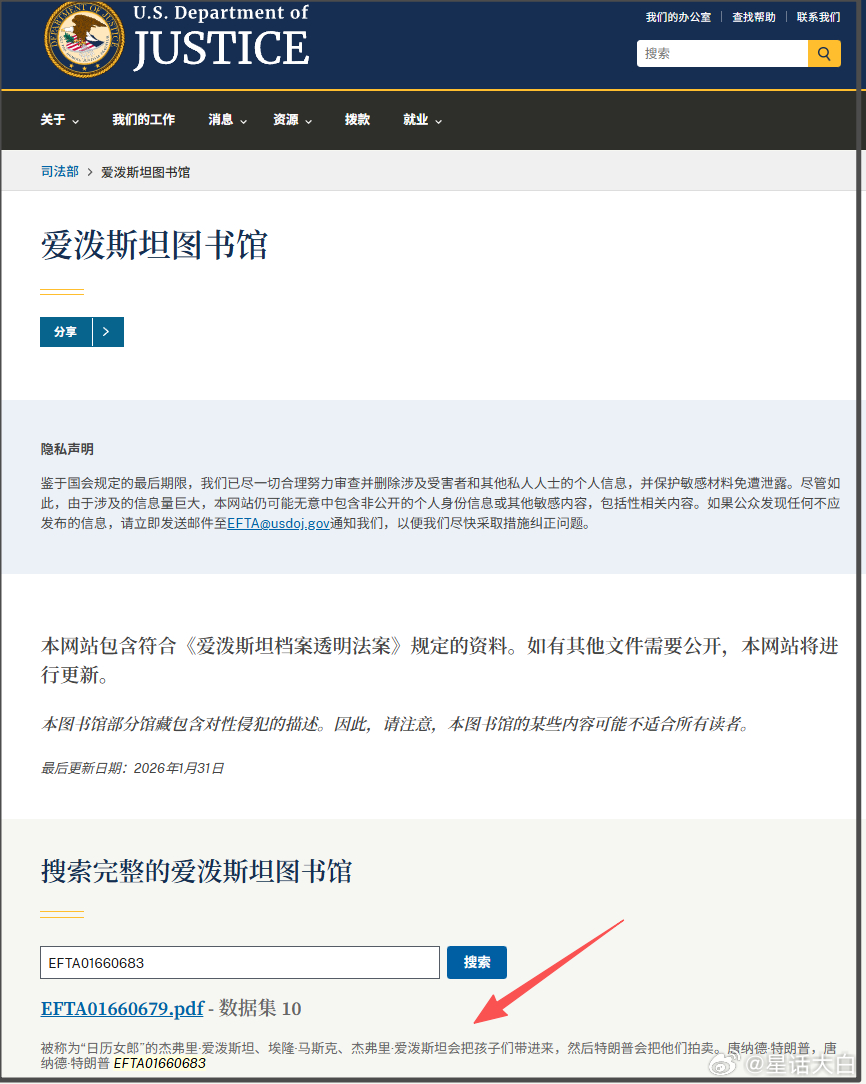Click the 最后更新日期: 2026年1月31日 text
Image resolution: width=866 pixels, height=1084 pixels.
[133, 768]
